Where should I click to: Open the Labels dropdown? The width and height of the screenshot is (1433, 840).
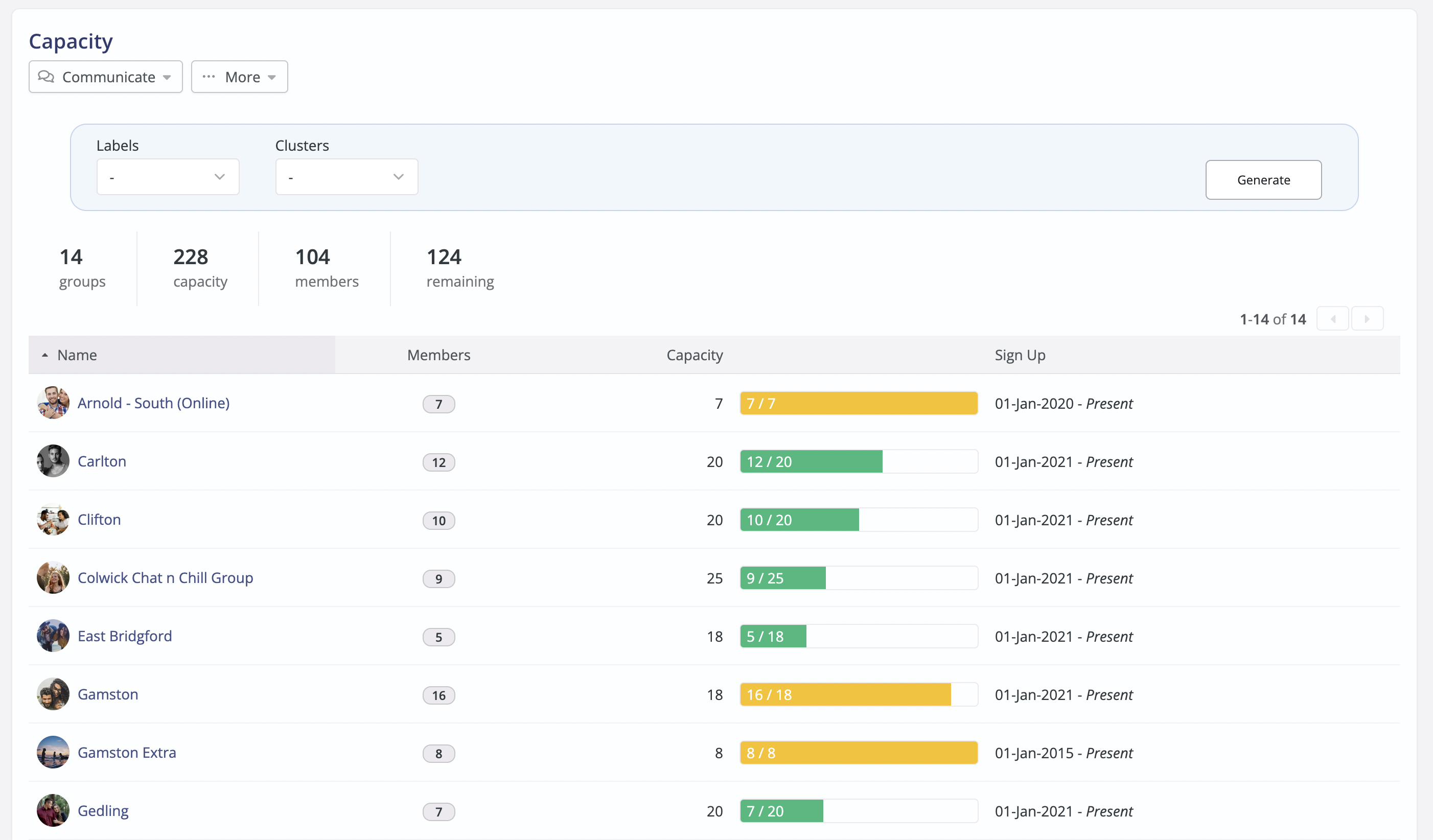[x=168, y=177]
